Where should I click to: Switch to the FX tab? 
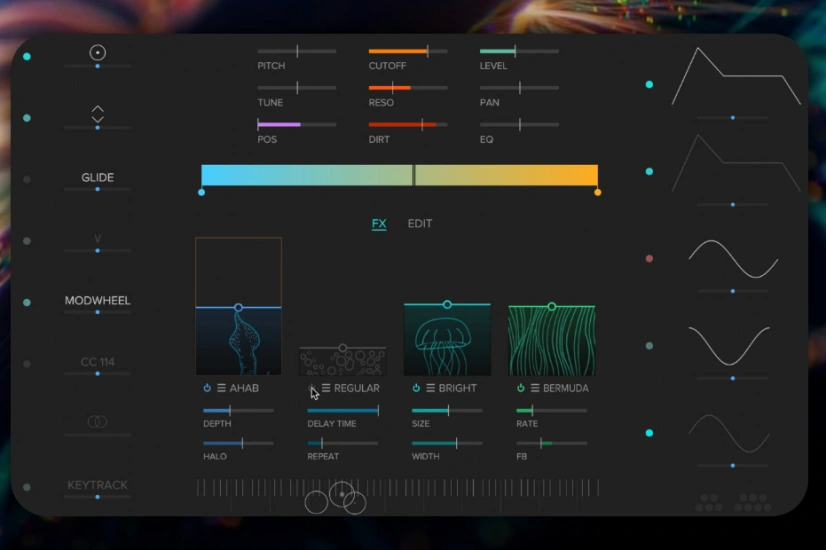point(379,223)
